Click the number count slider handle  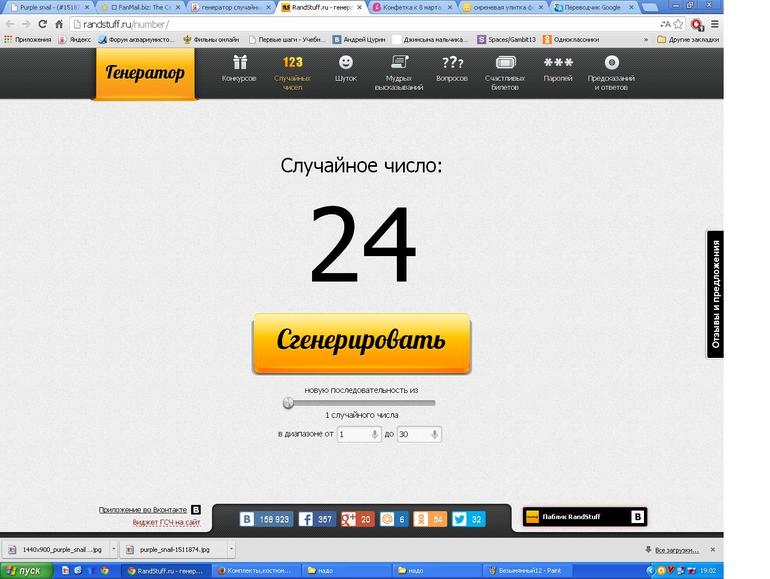point(288,403)
